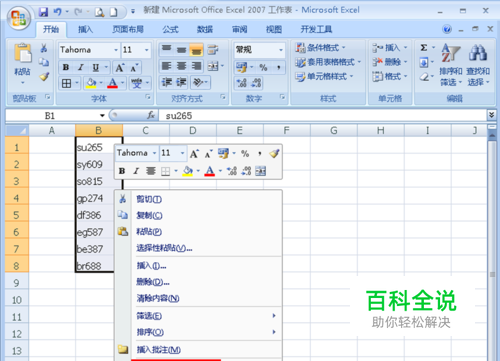
Task: Apply red font color in ribbon
Action: coord(113,83)
